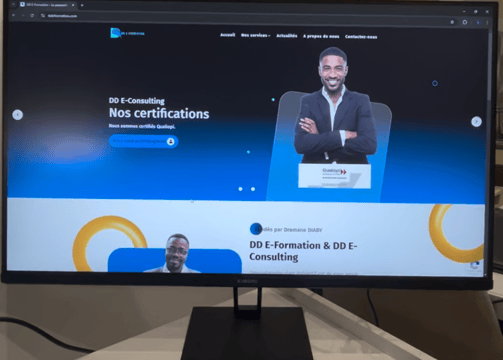Close the DD E-Formation browser tab
Viewport: 503px width, 360px height.
pos(73,5)
